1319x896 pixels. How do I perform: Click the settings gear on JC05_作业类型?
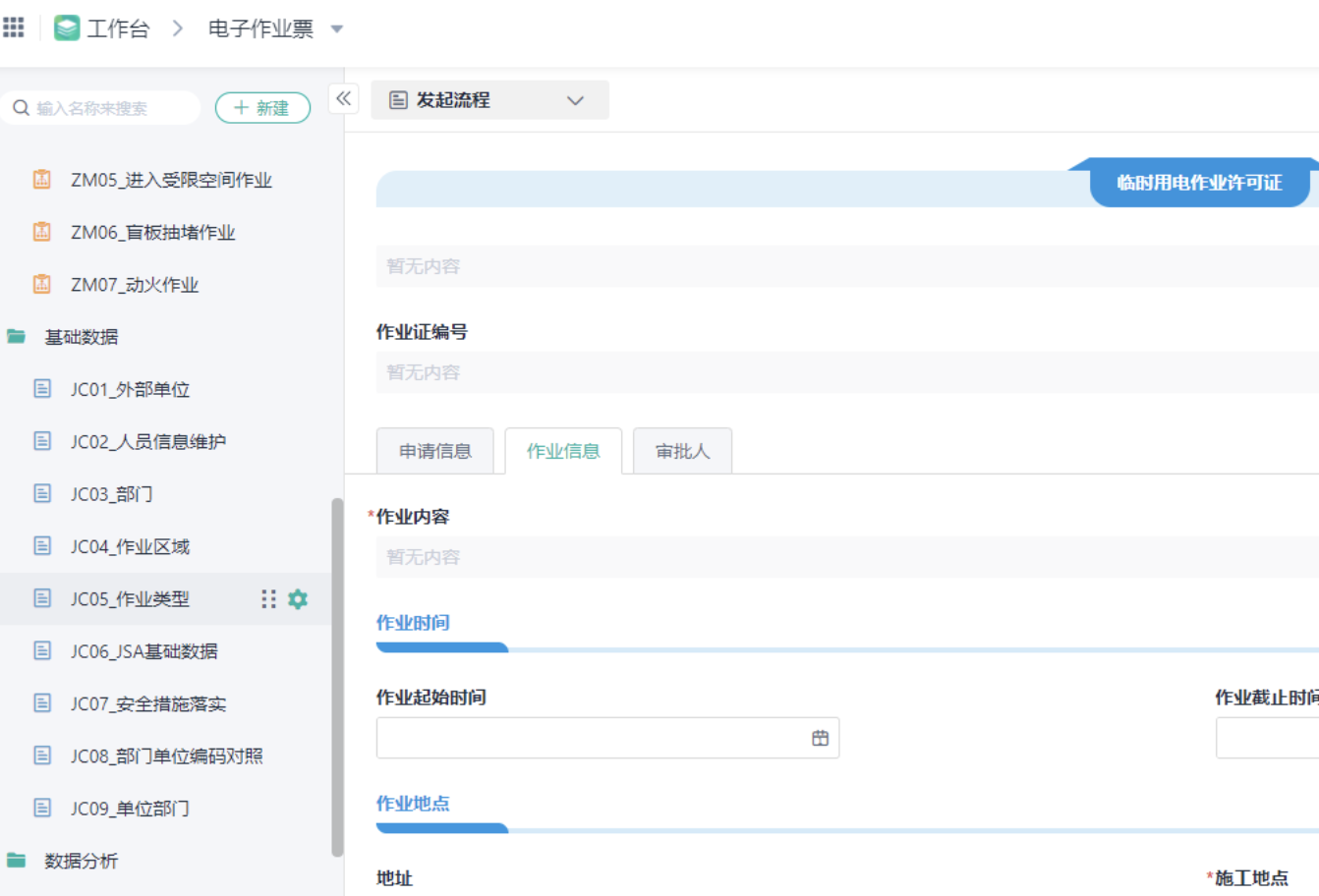pyautogui.click(x=298, y=599)
